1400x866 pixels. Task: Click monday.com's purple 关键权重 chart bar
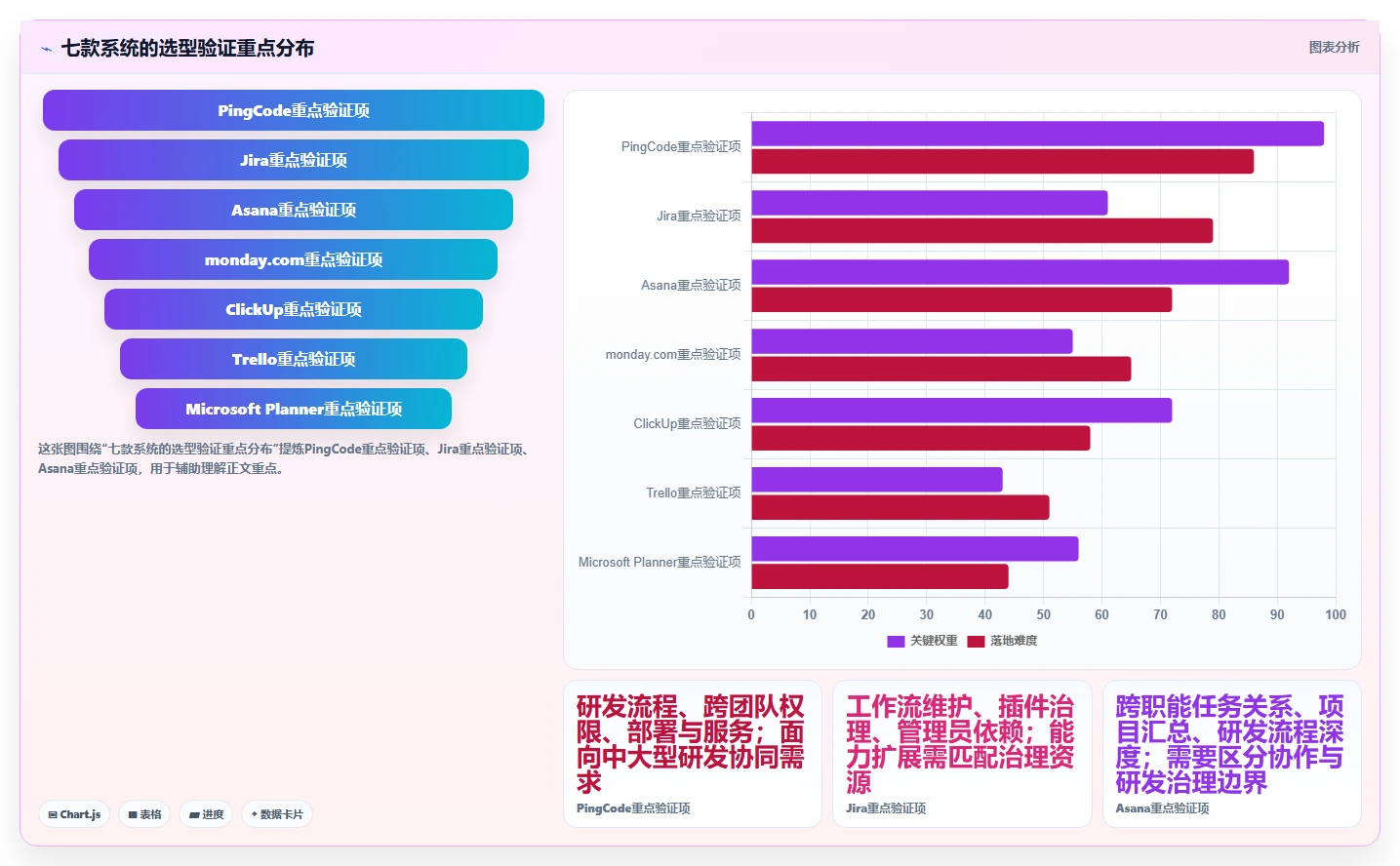911,341
